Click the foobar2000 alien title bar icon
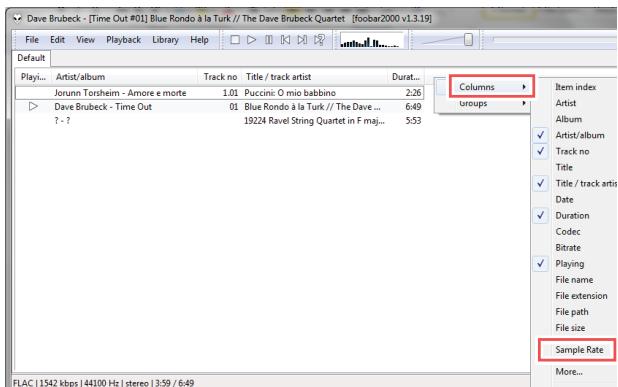 (x=17, y=19)
